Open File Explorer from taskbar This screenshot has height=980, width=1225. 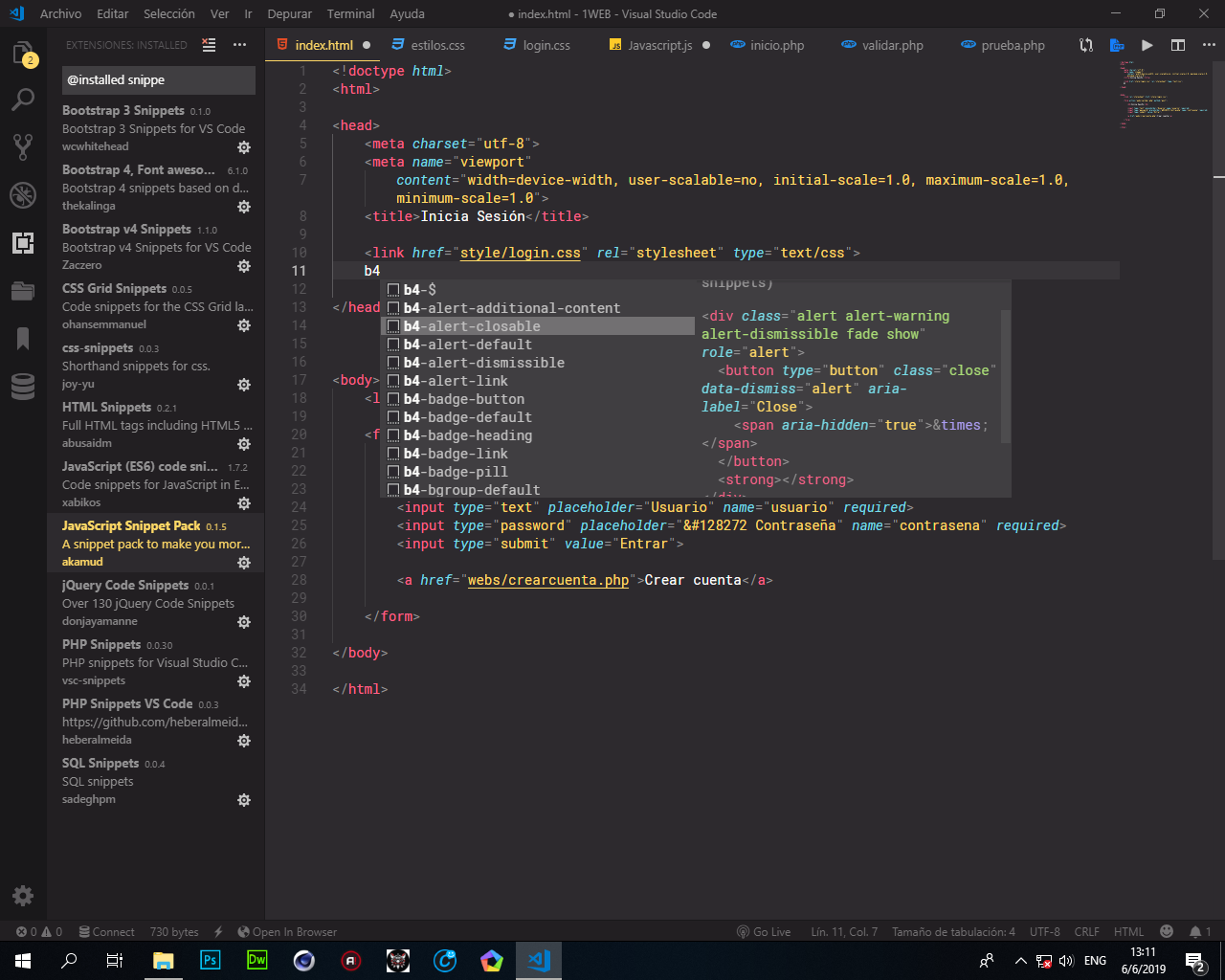click(x=164, y=960)
